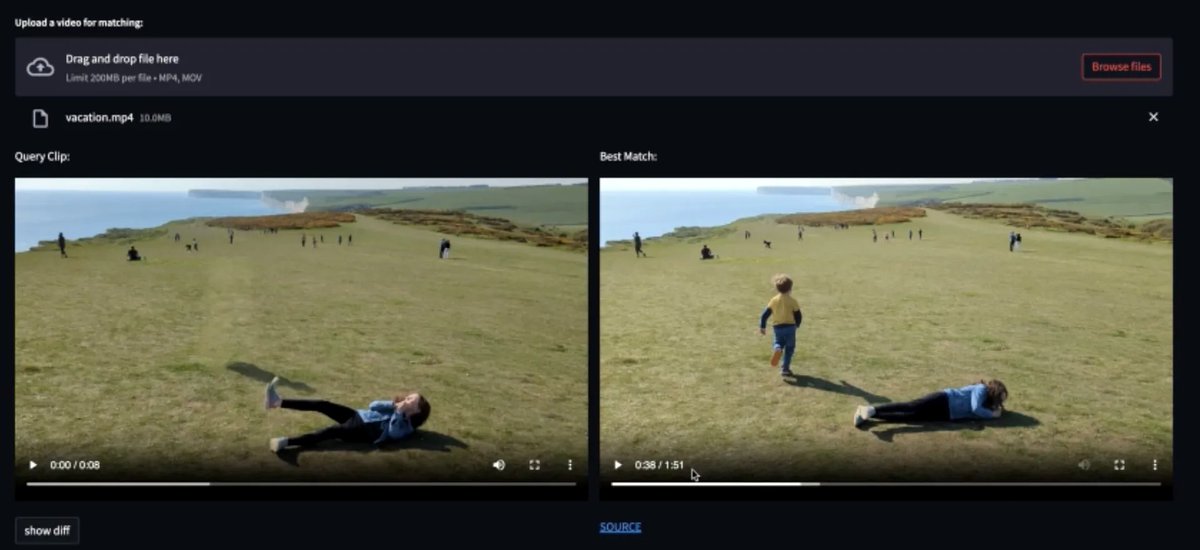Open the SOURCE link
The height and width of the screenshot is (550, 1200).
[620, 527]
